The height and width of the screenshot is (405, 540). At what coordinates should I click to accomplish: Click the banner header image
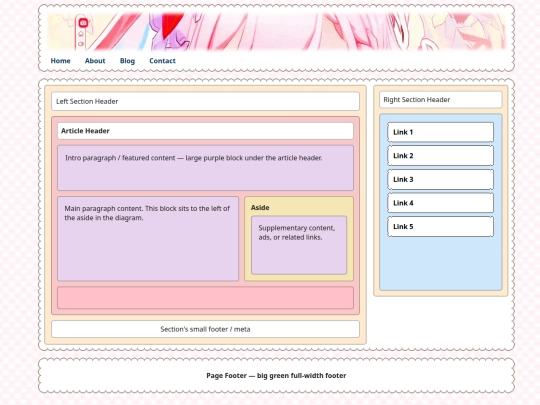tap(276, 31)
